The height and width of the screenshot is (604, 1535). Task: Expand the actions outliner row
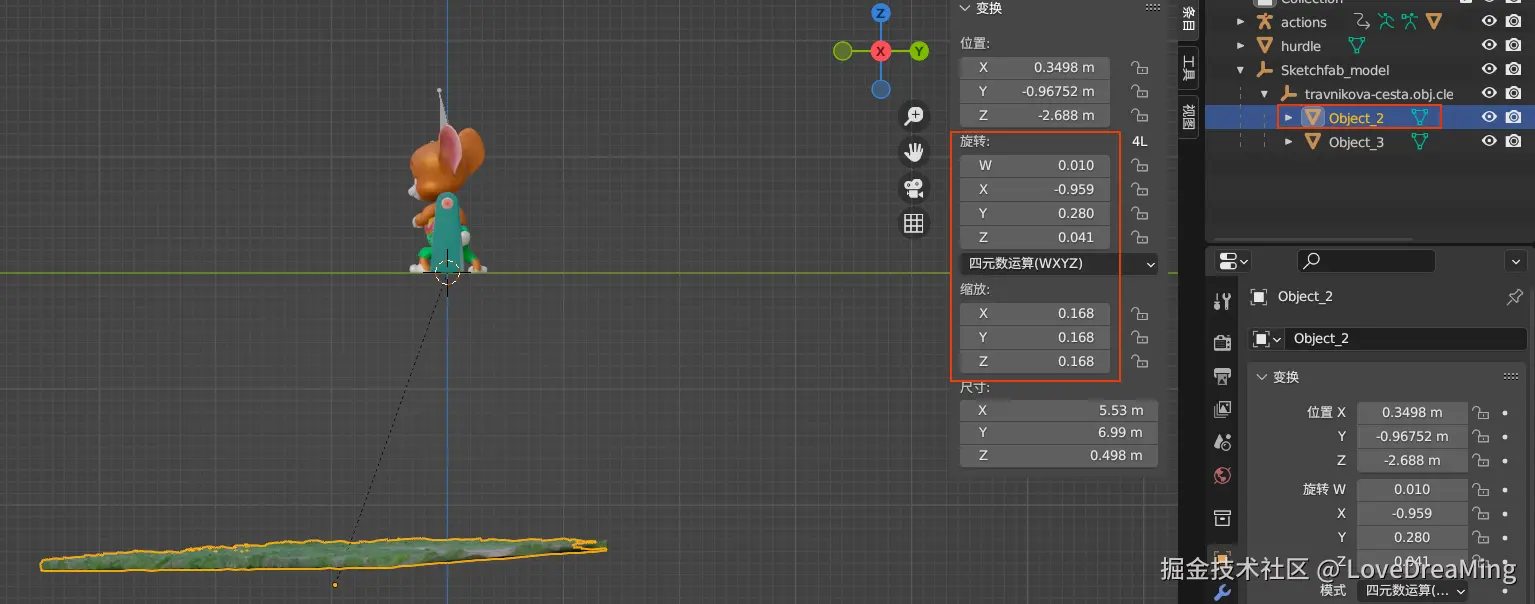[x=1241, y=22]
